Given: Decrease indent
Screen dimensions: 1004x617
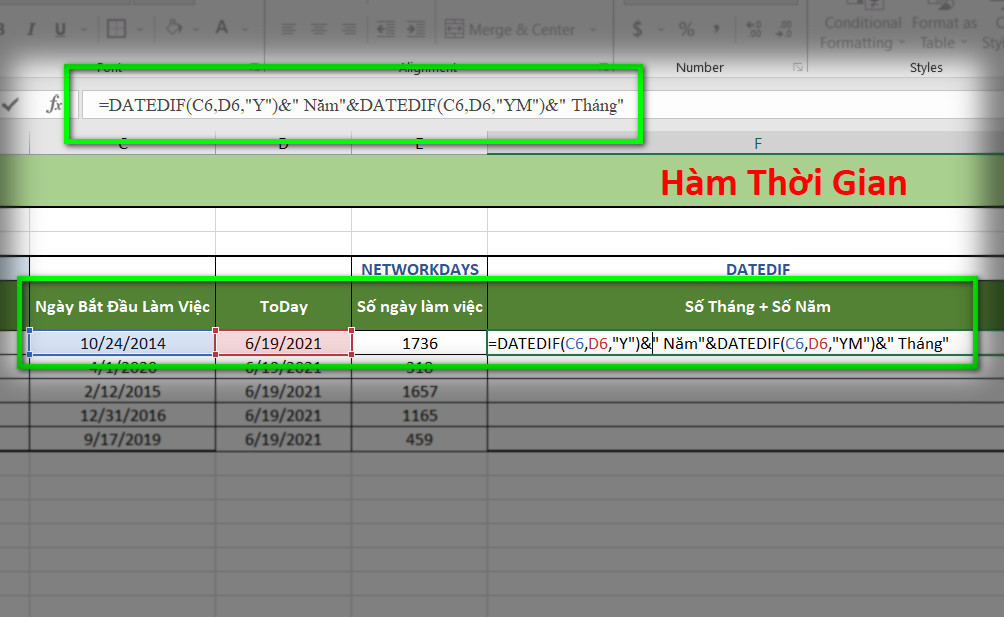Looking at the screenshot, I should coord(385,29).
